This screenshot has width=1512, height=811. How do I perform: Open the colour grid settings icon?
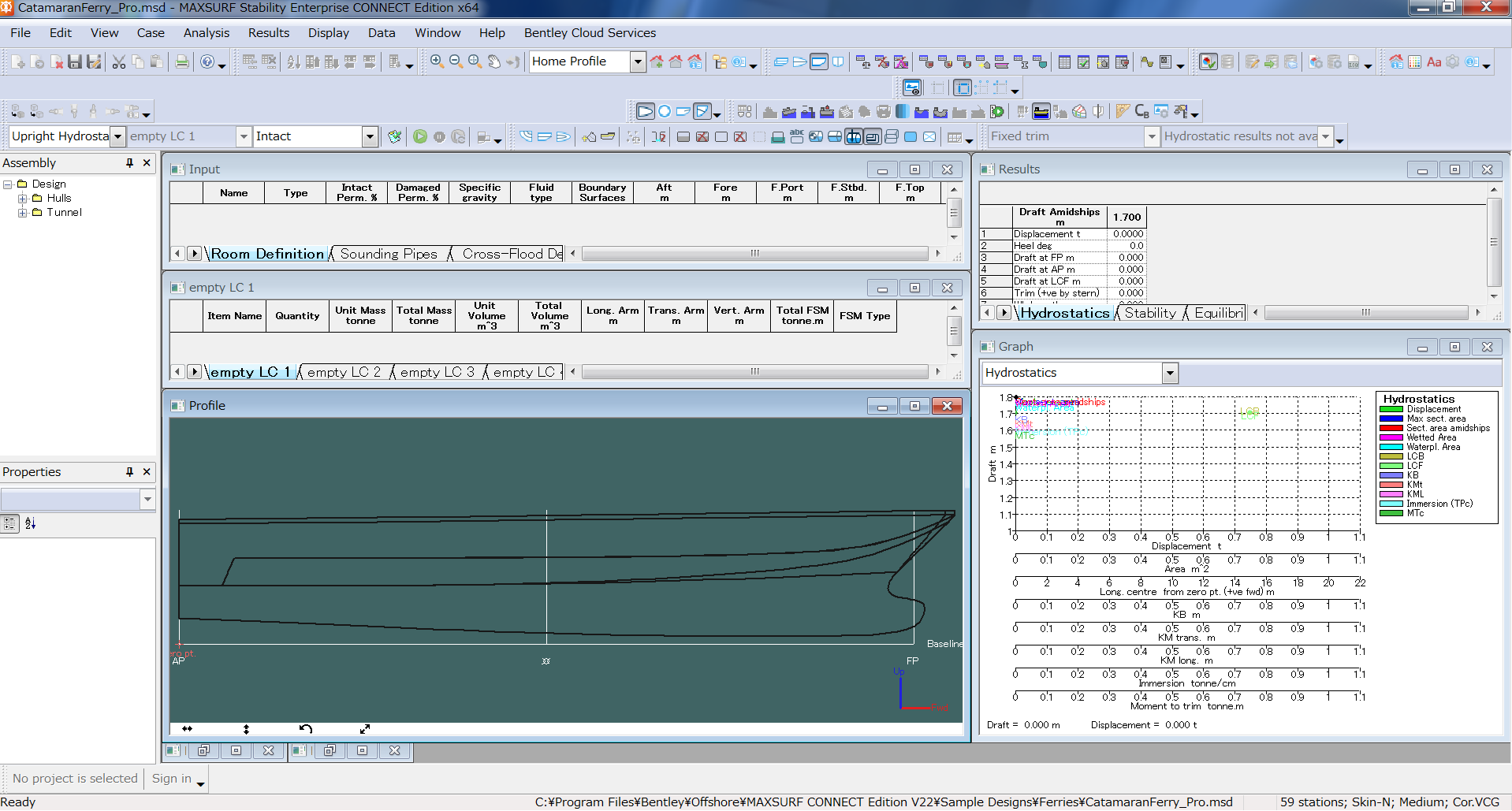coord(1415,61)
